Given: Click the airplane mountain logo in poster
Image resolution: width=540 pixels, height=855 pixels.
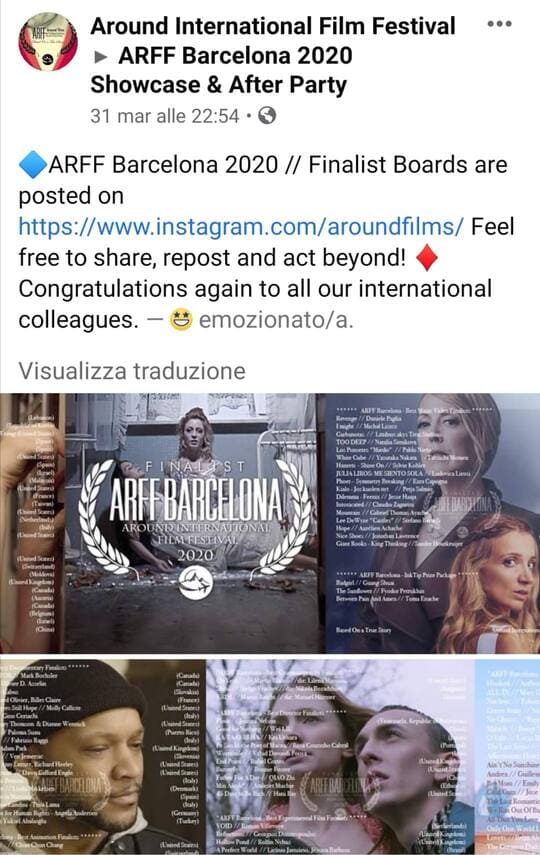Looking at the screenshot, I should point(196,582).
